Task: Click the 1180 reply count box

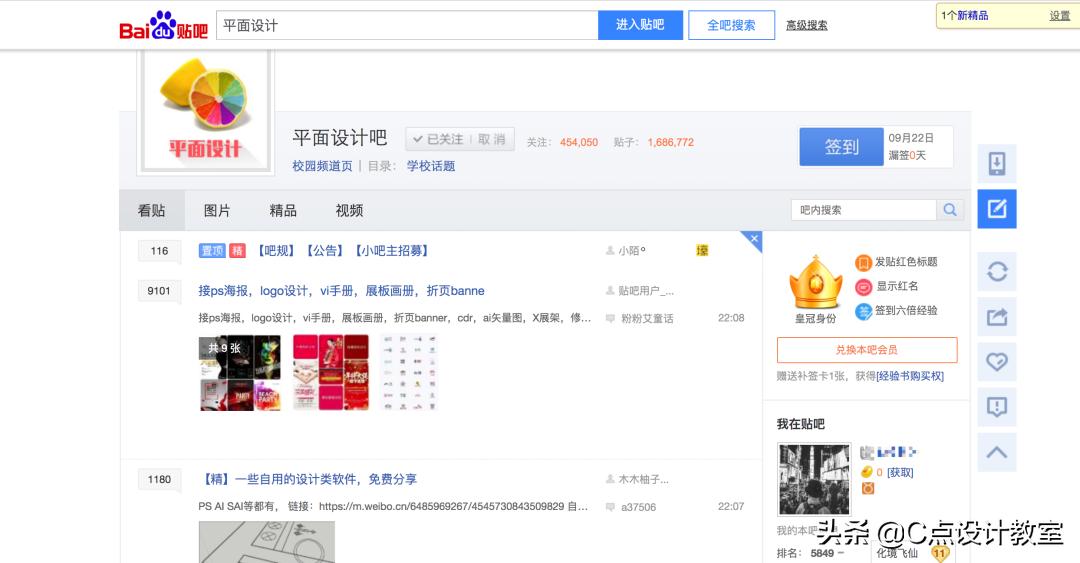Action: pos(159,480)
